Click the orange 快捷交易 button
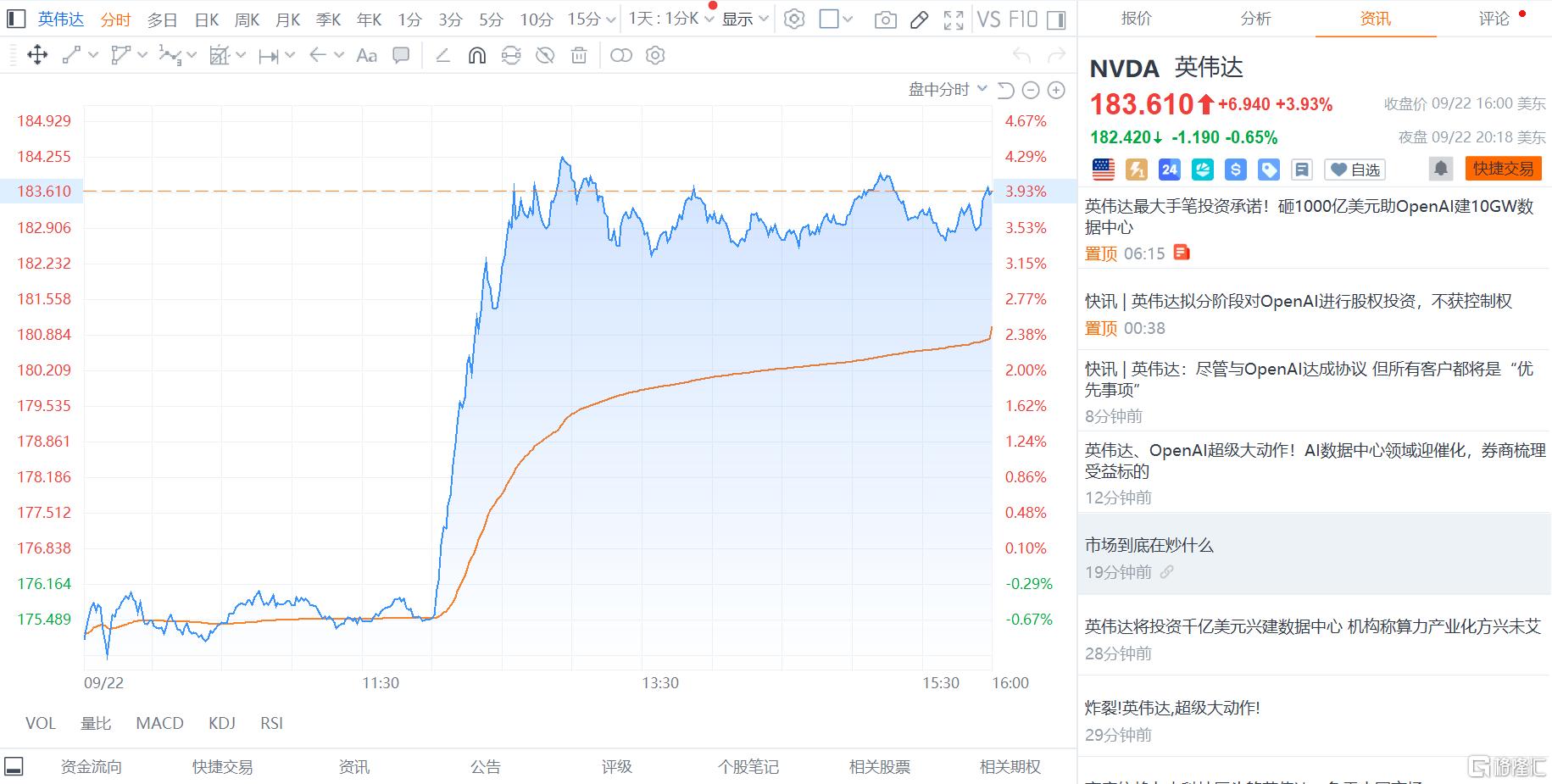This screenshot has height=784, width=1552. [1504, 169]
